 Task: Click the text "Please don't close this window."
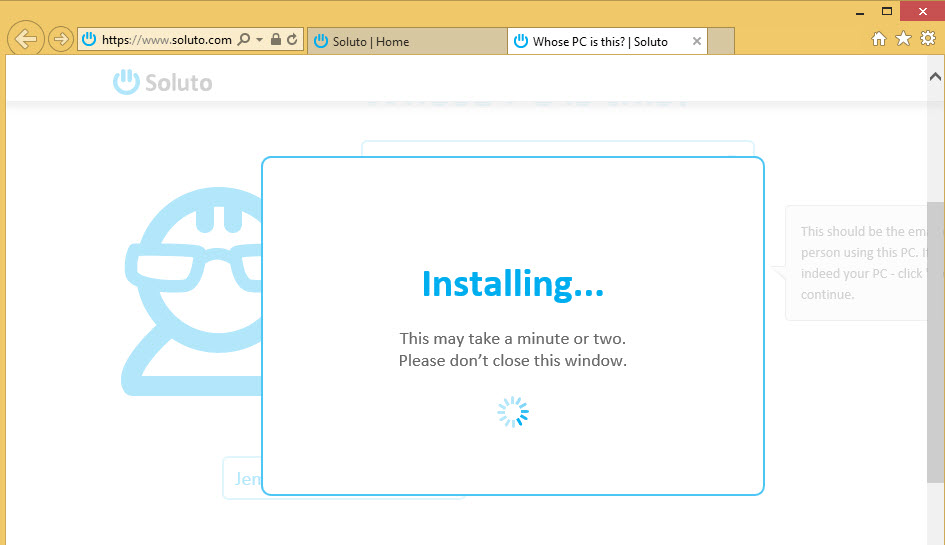click(513, 361)
